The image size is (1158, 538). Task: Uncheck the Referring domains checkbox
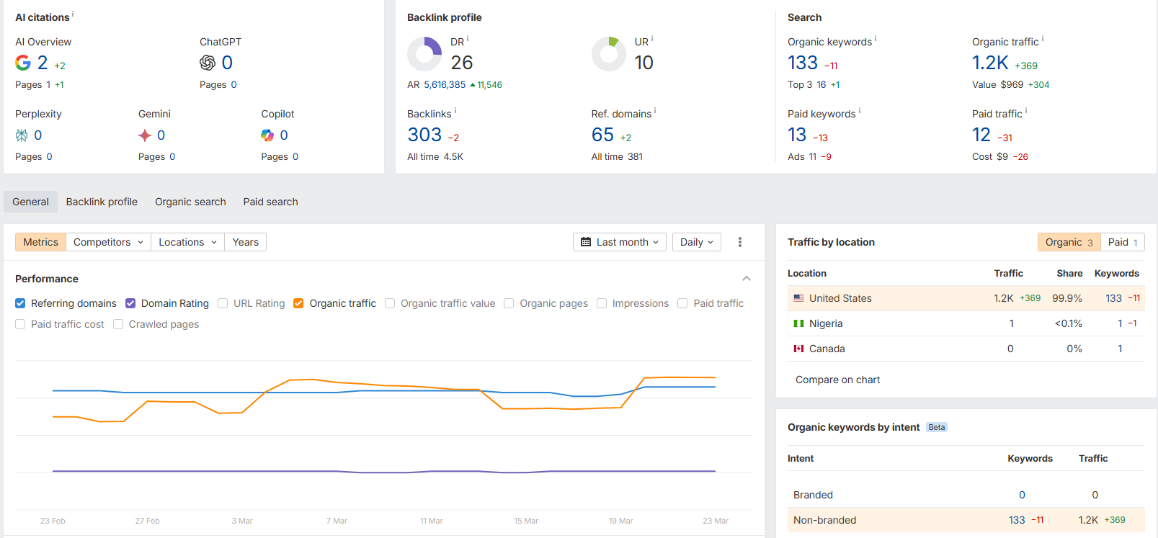pyautogui.click(x=21, y=303)
